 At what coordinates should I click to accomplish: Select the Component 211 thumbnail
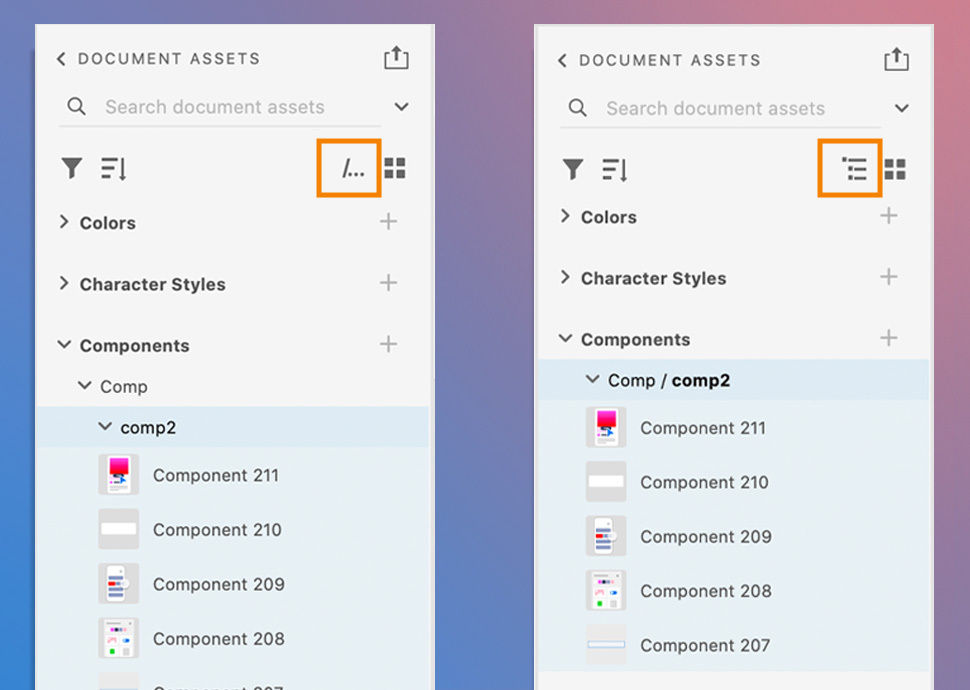point(118,474)
